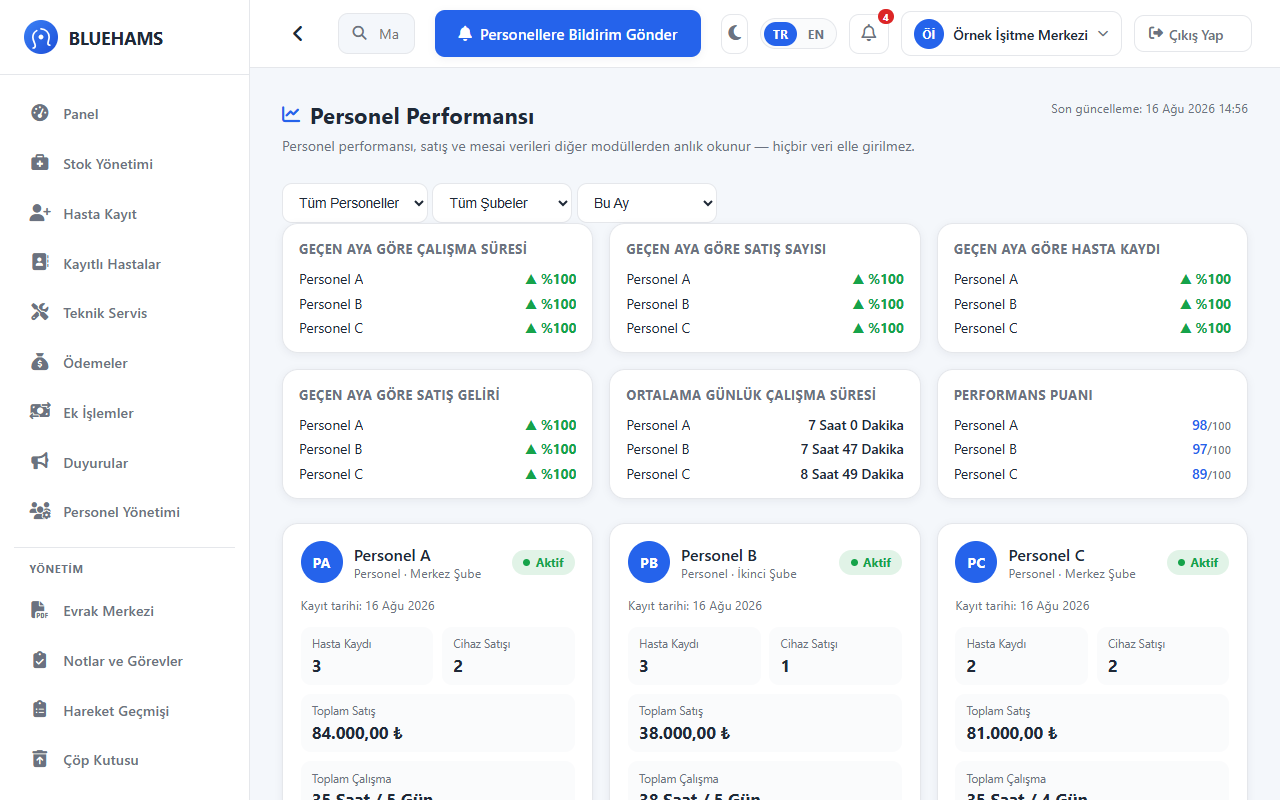
Task: Open Bu Ay period dropdown
Action: pos(647,203)
